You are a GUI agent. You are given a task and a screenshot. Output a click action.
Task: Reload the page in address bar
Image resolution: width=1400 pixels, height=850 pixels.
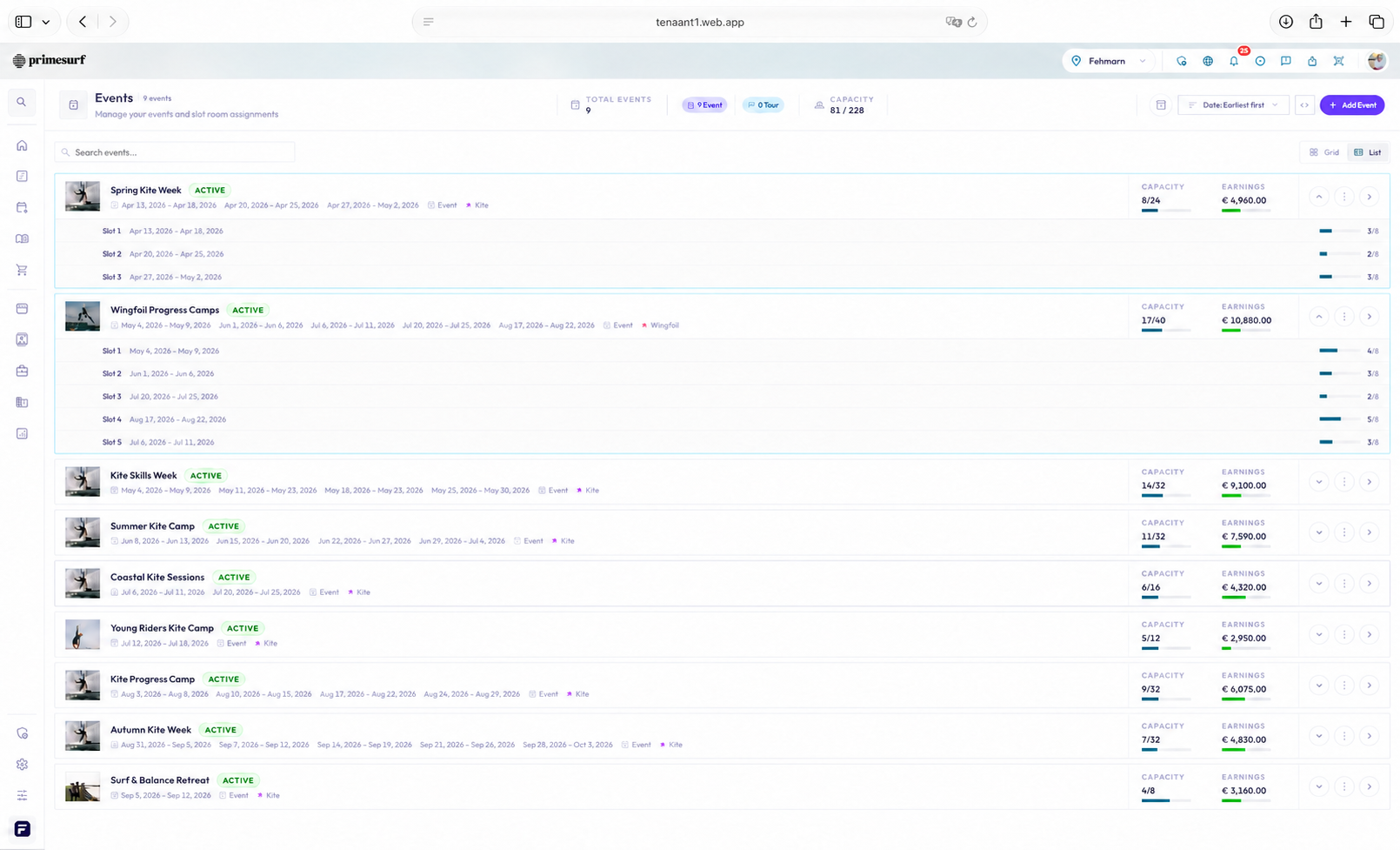[972, 22]
